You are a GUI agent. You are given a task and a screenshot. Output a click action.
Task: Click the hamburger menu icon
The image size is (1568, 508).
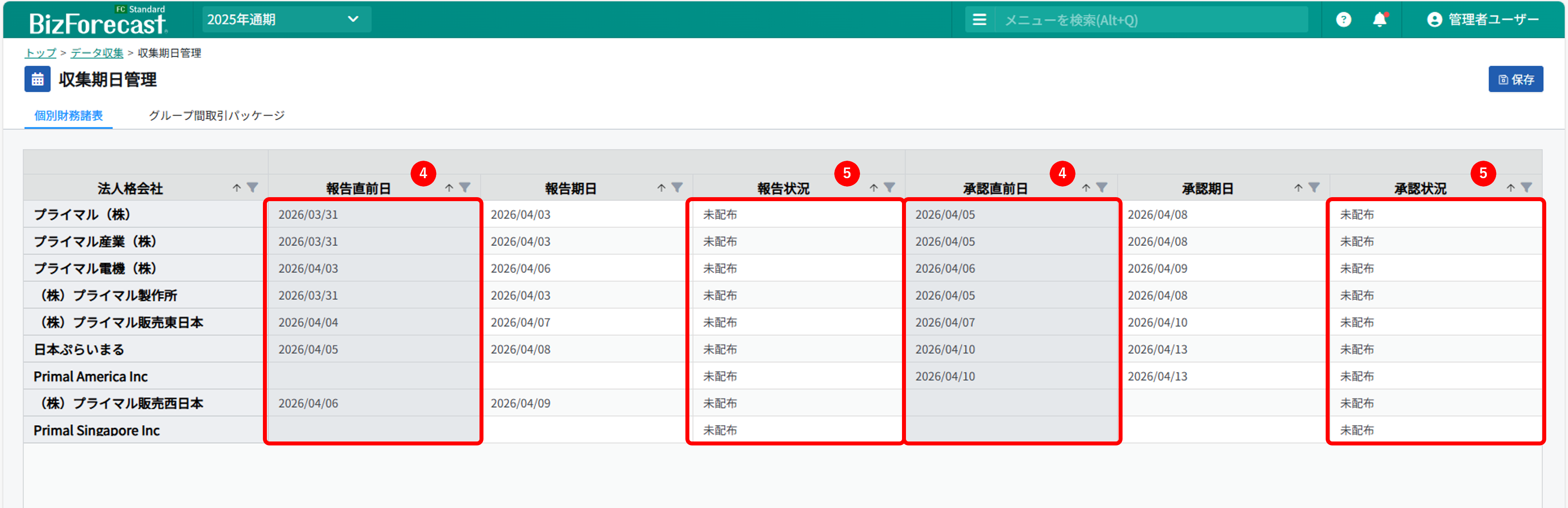[x=979, y=20]
